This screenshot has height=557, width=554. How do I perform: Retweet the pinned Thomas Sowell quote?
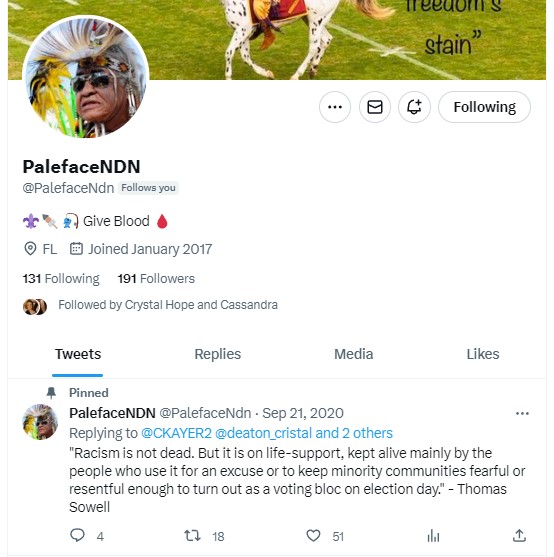(x=192, y=535)
